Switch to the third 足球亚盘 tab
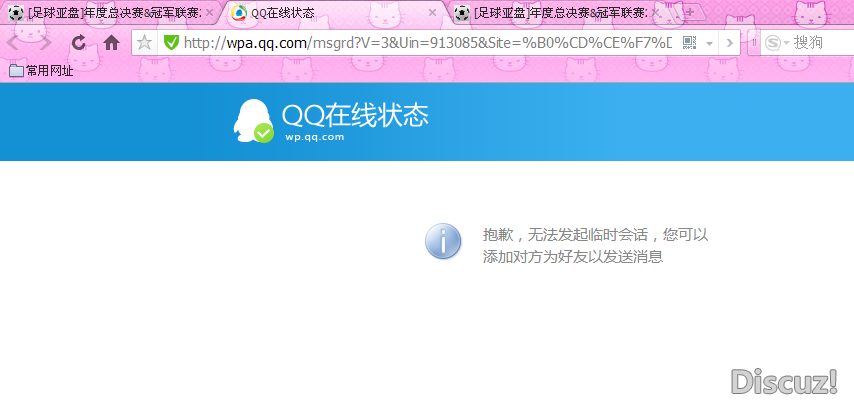The width and height of the screenshot is (854, 406). 557,13
